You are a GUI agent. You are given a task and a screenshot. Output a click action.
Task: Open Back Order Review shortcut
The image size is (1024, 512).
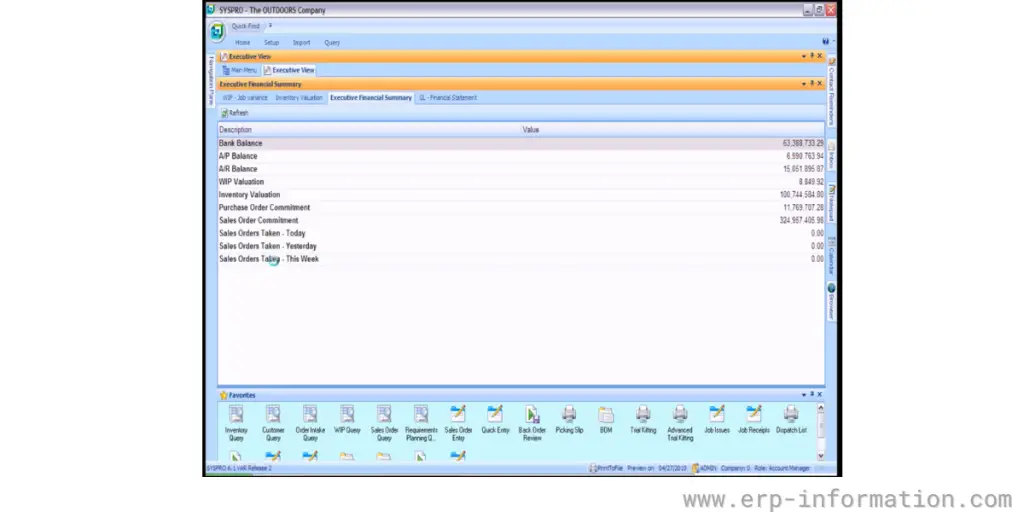click(x=532, y=415)
